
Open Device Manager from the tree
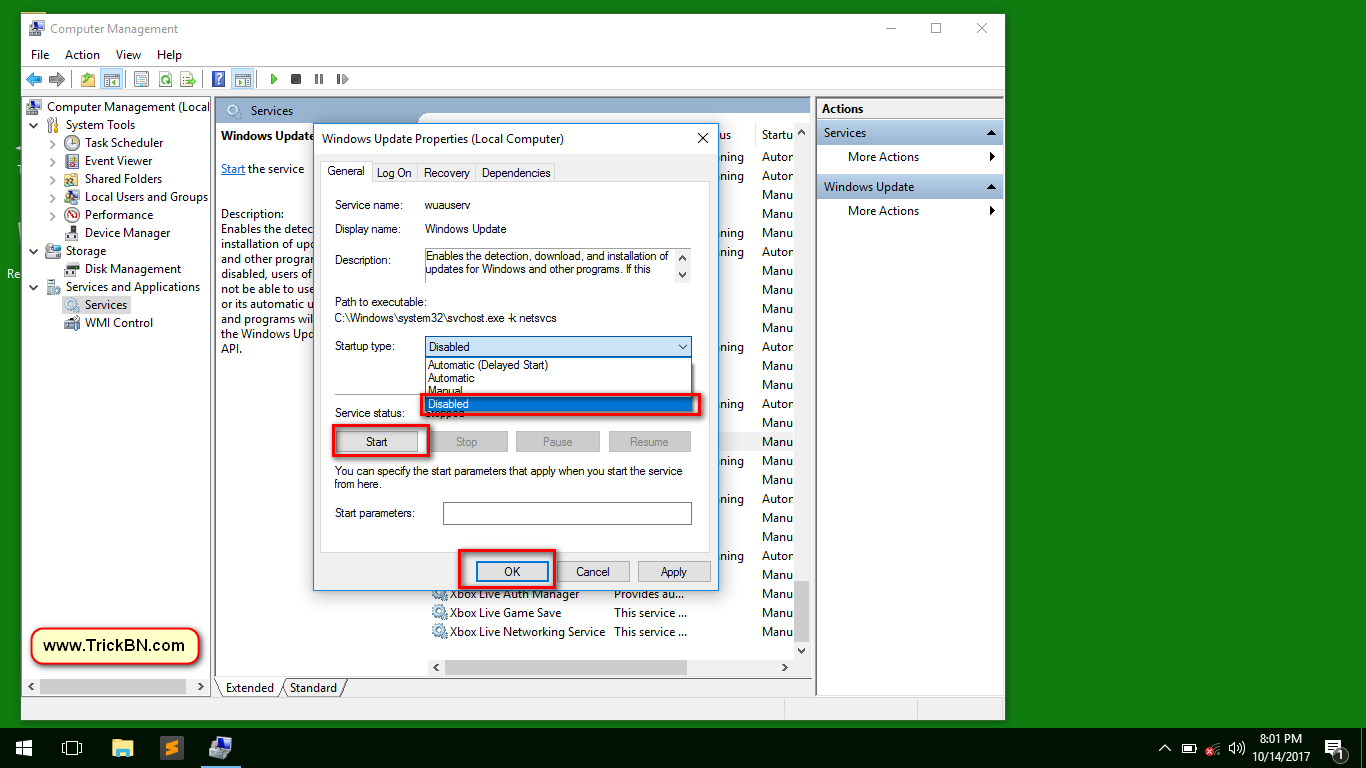coord(127,233)
